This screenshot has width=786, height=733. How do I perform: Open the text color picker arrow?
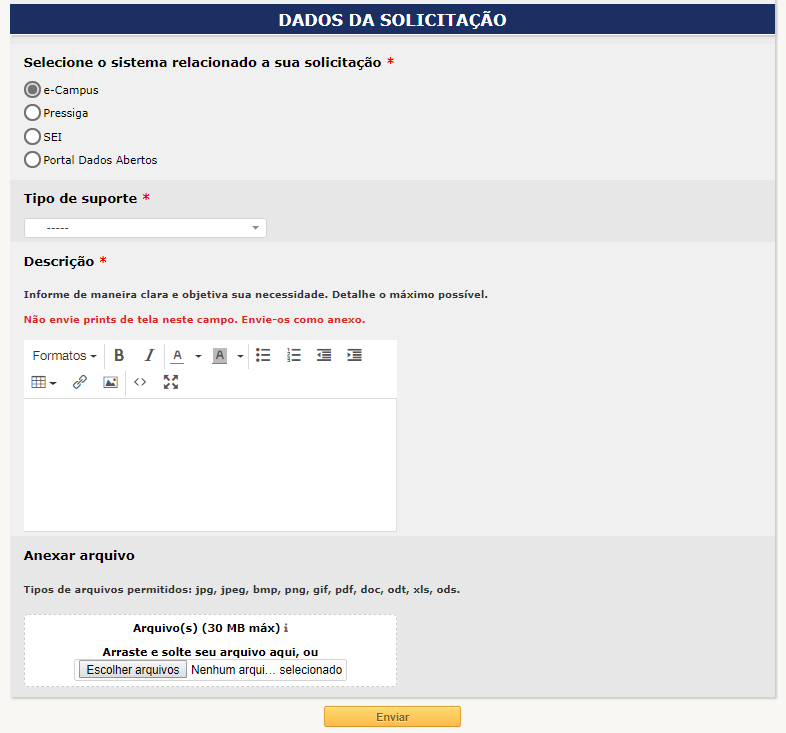[198, 356]
